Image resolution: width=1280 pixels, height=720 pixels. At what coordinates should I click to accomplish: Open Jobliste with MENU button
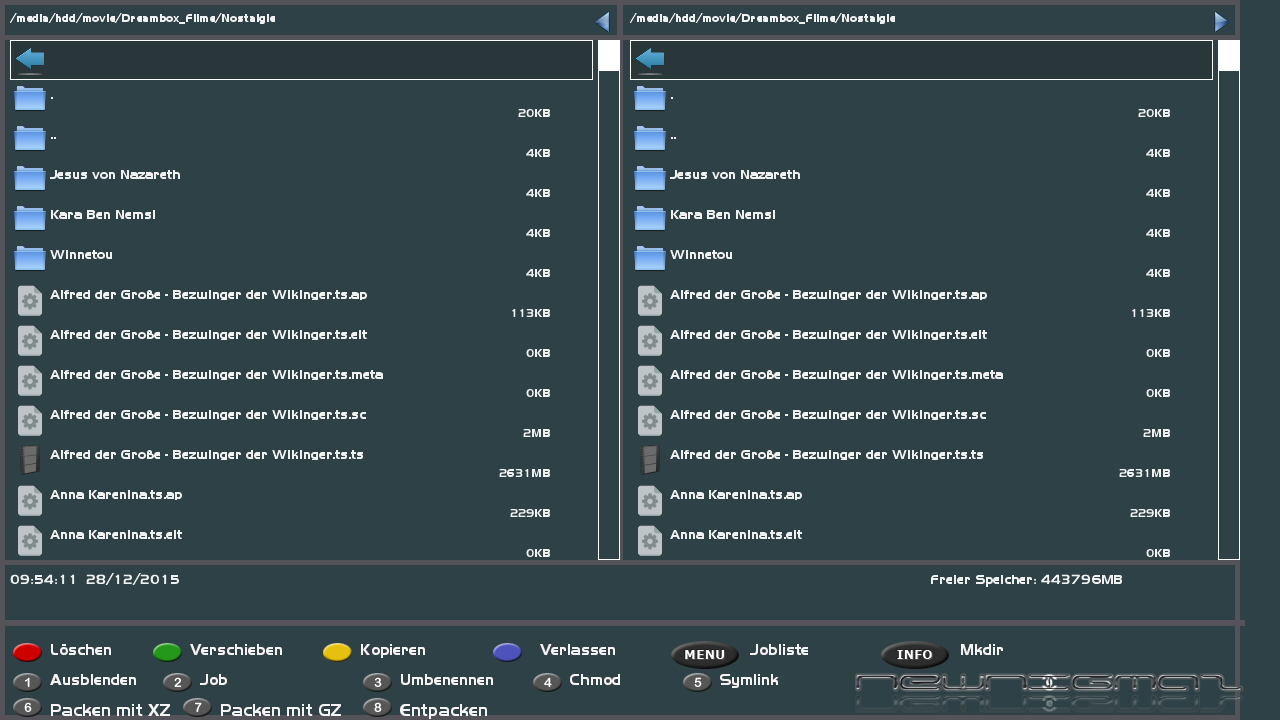704,655
